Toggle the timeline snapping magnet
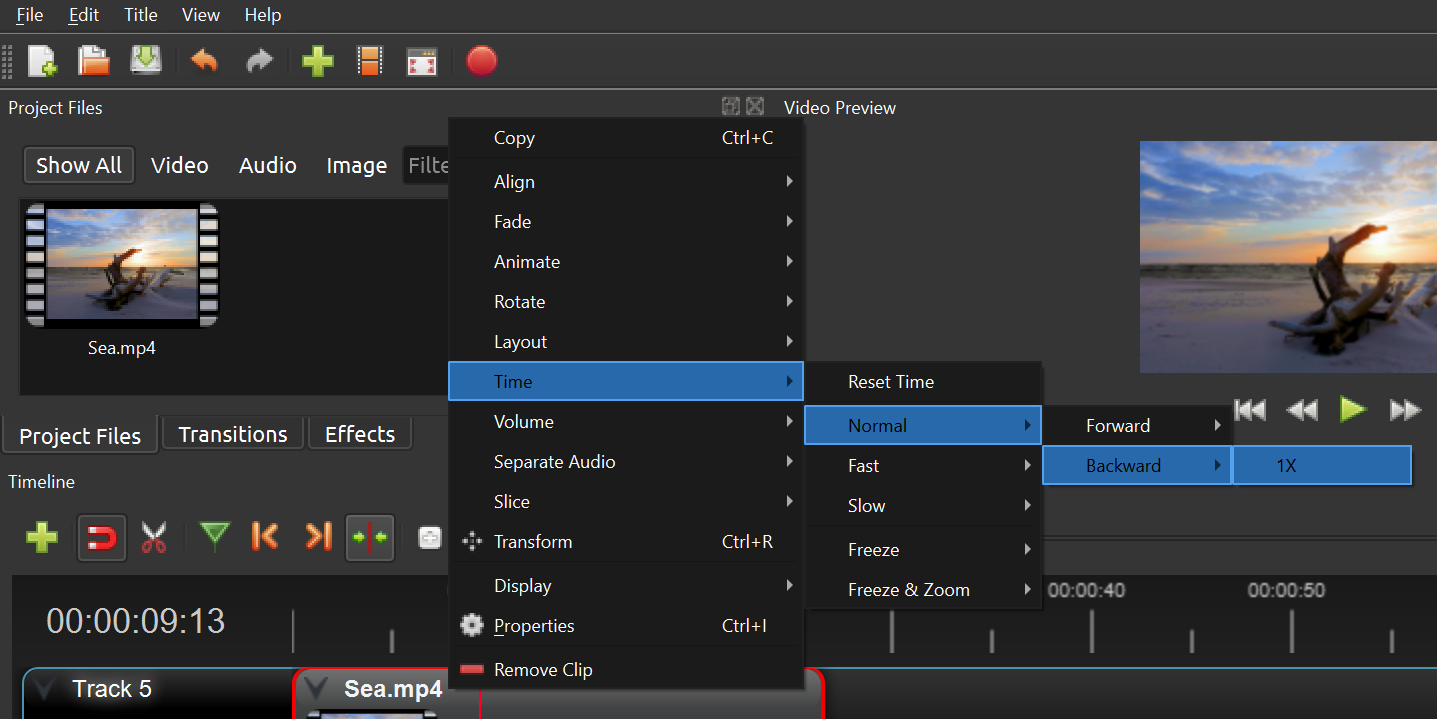The width and height of the screenshot is (1437, 719). (x=101, y=538)
